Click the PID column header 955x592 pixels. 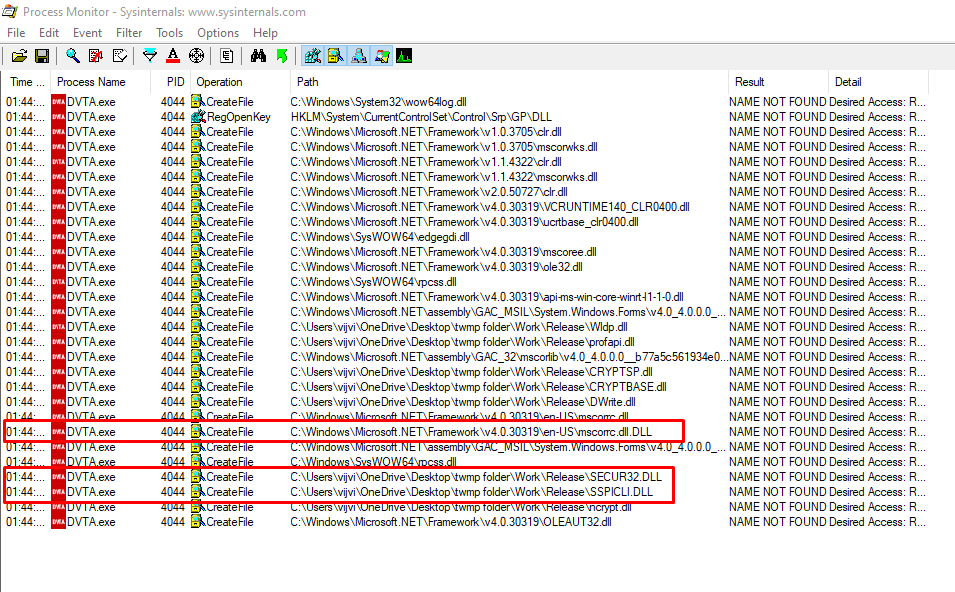tap(171, 82)
